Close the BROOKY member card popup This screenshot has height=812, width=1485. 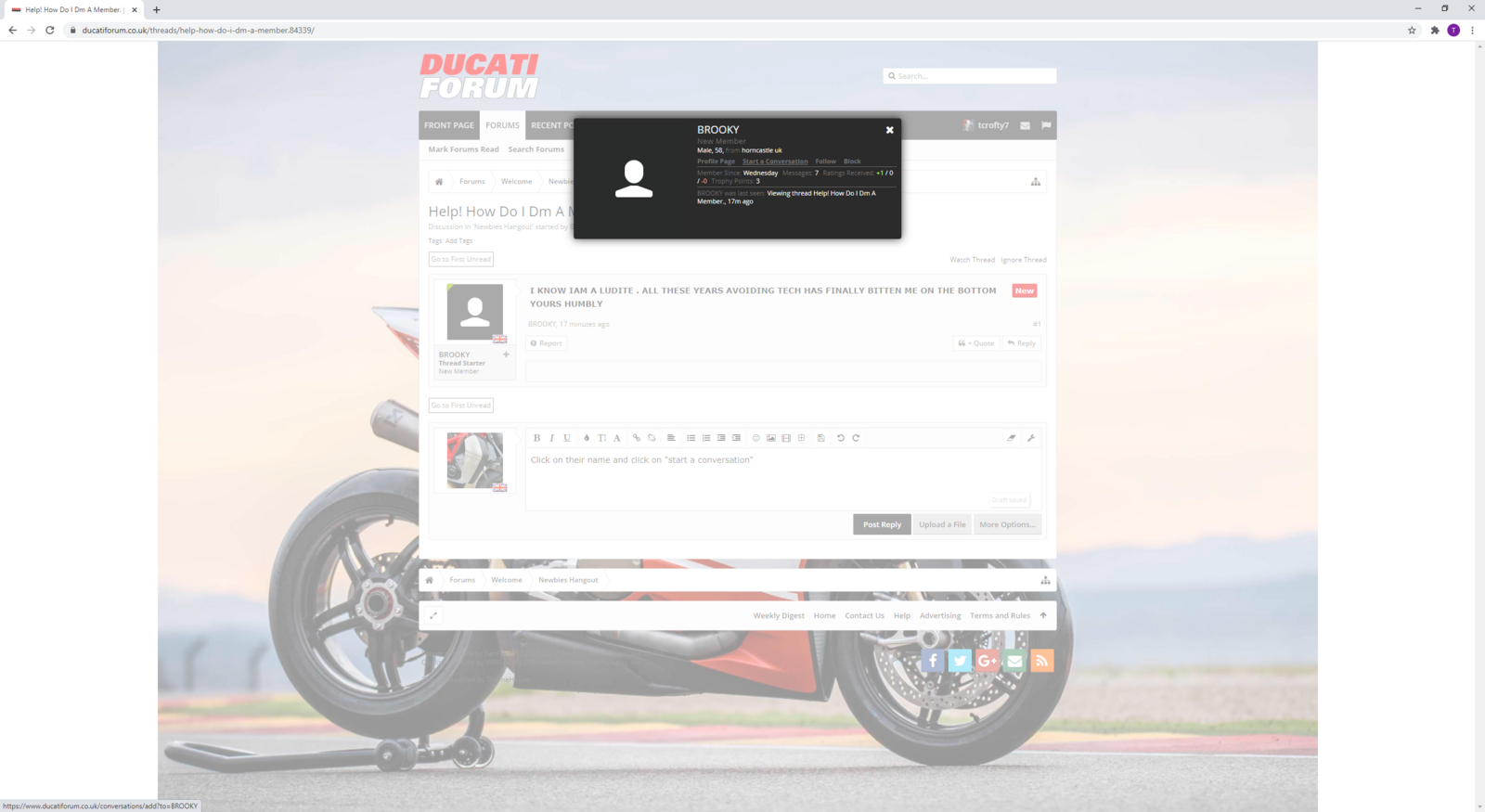point(889,130)
